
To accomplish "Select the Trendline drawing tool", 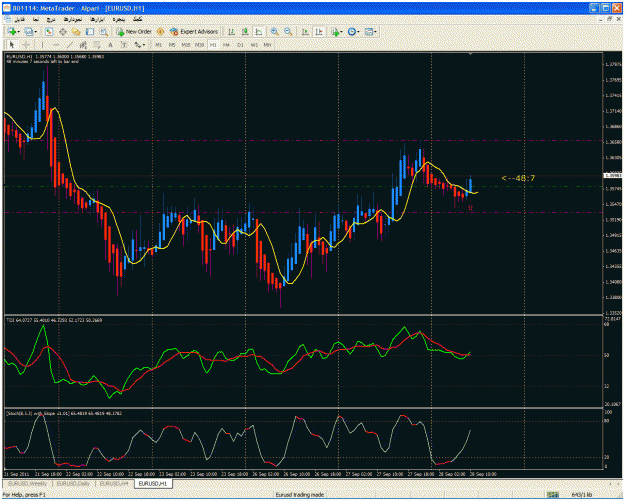I will click(70, 45).
